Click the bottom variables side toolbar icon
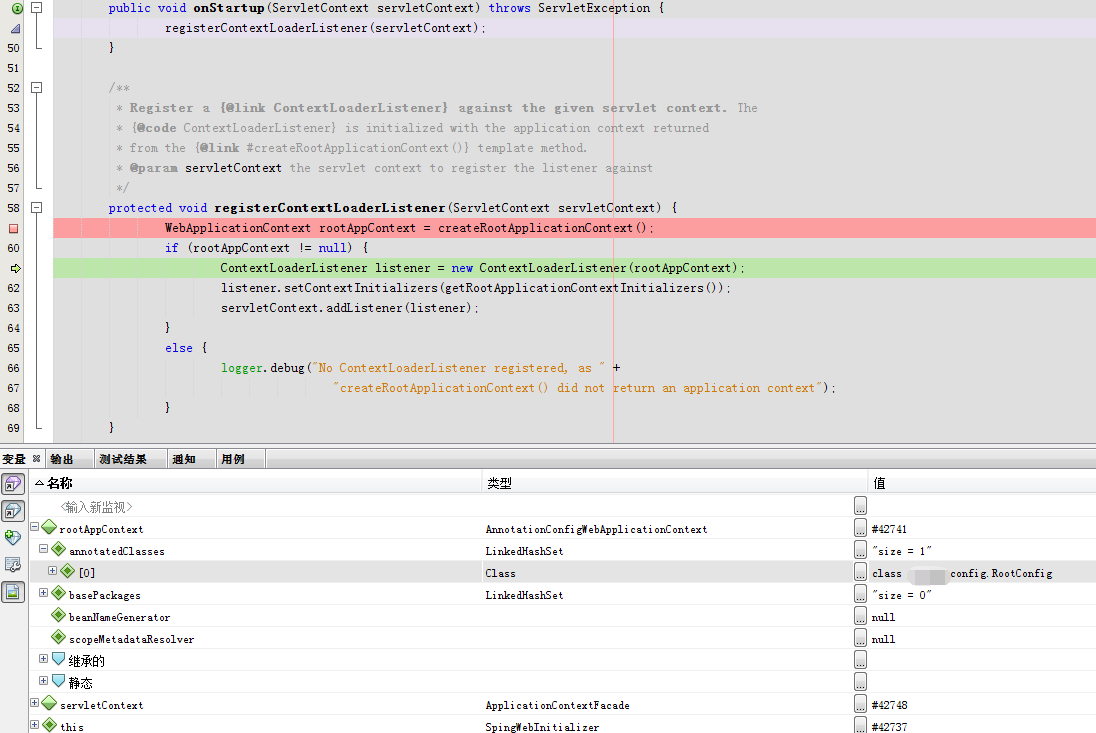The image size is (1096, 733). coord(13,593)
